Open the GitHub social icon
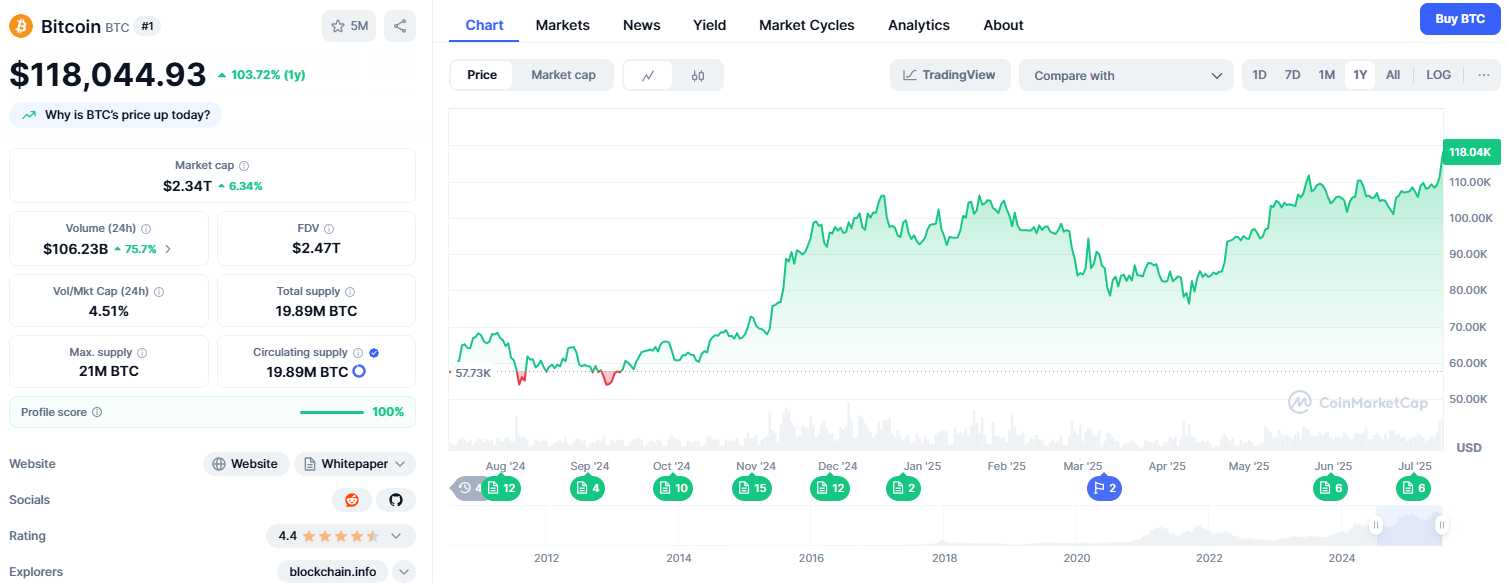The width and height of the screenshot is (1507, 583). tap(396, 500)
